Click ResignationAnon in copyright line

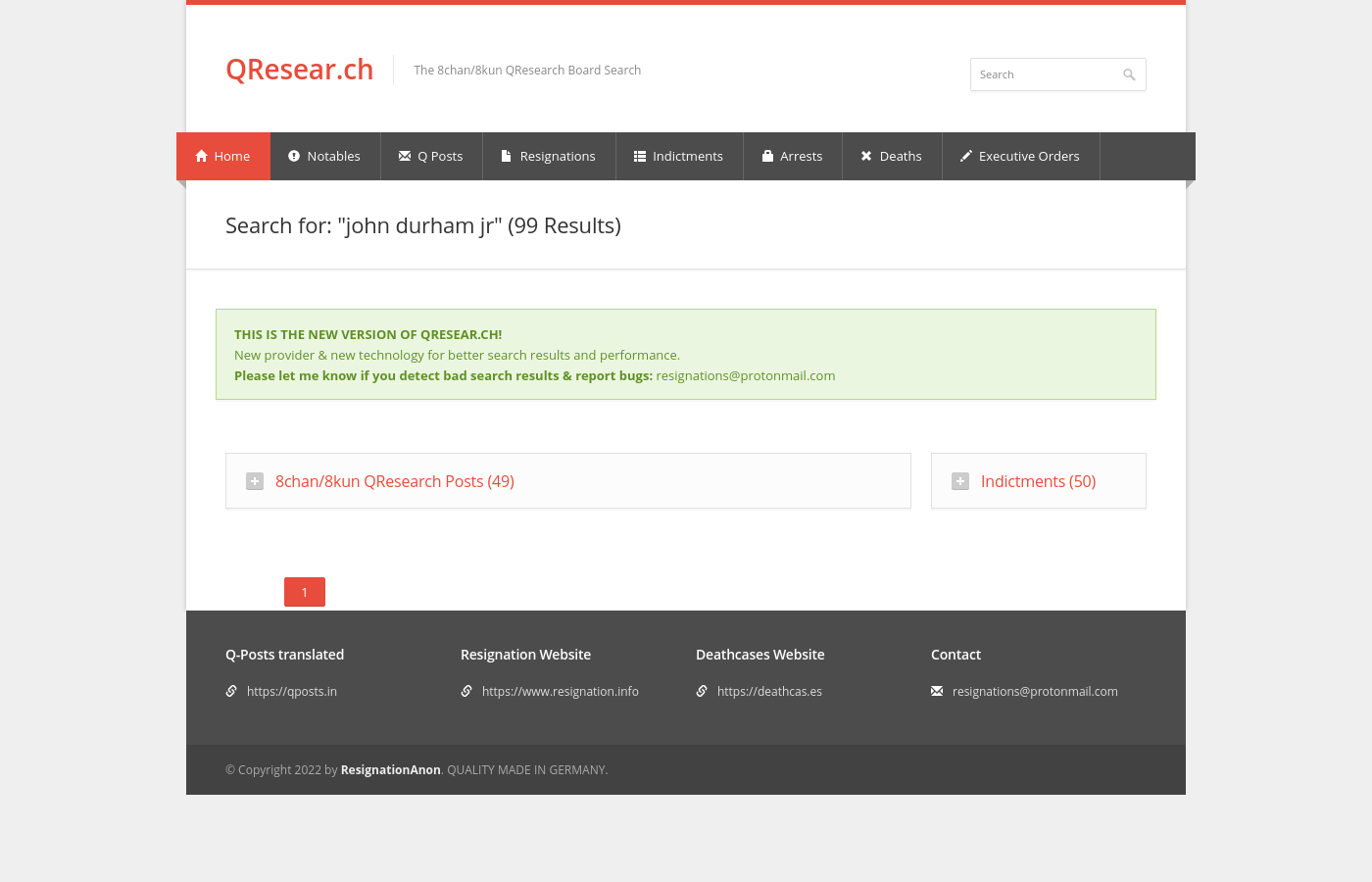point(391,769)
